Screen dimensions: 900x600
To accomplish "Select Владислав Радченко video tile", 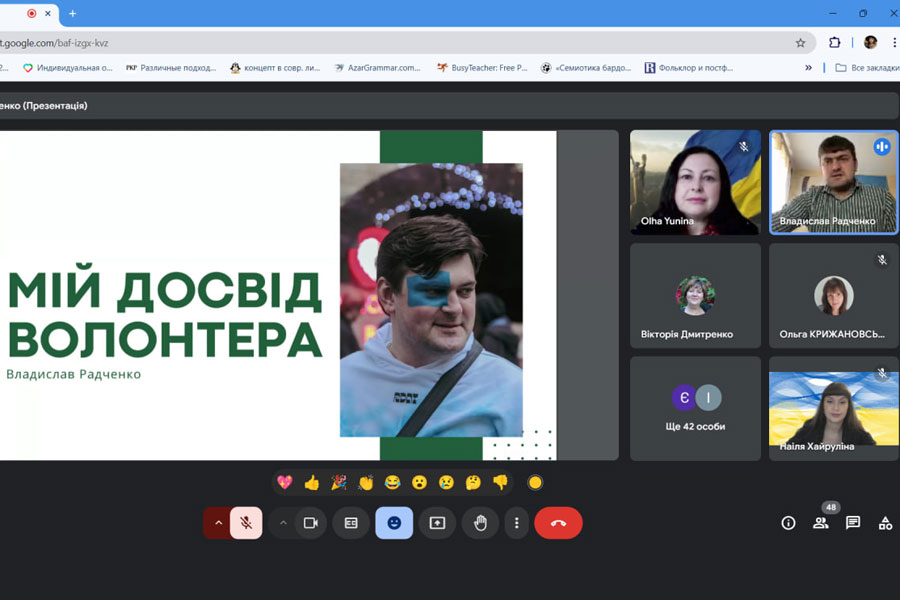I will tap(834, 182).
